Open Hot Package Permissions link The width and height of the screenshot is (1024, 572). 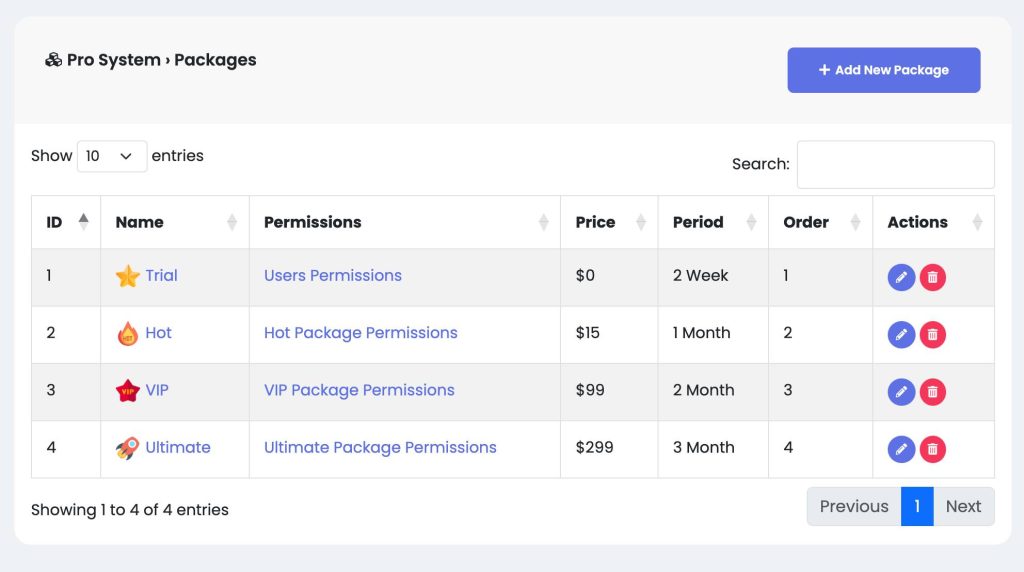click(x=360, y=333)
